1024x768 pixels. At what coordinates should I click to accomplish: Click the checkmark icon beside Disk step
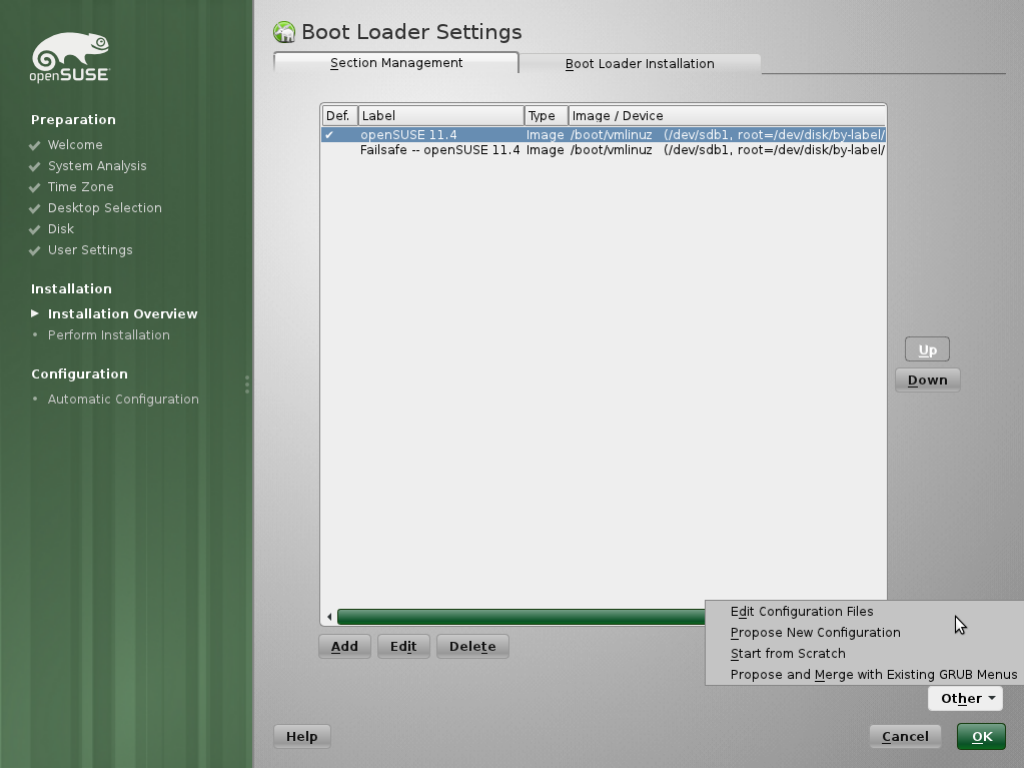(34, 229)
